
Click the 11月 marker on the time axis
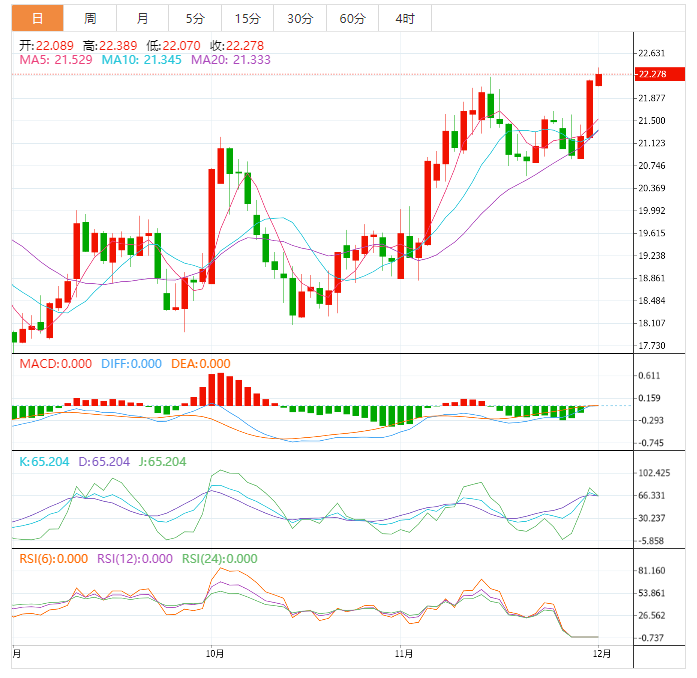click(404, 654)
